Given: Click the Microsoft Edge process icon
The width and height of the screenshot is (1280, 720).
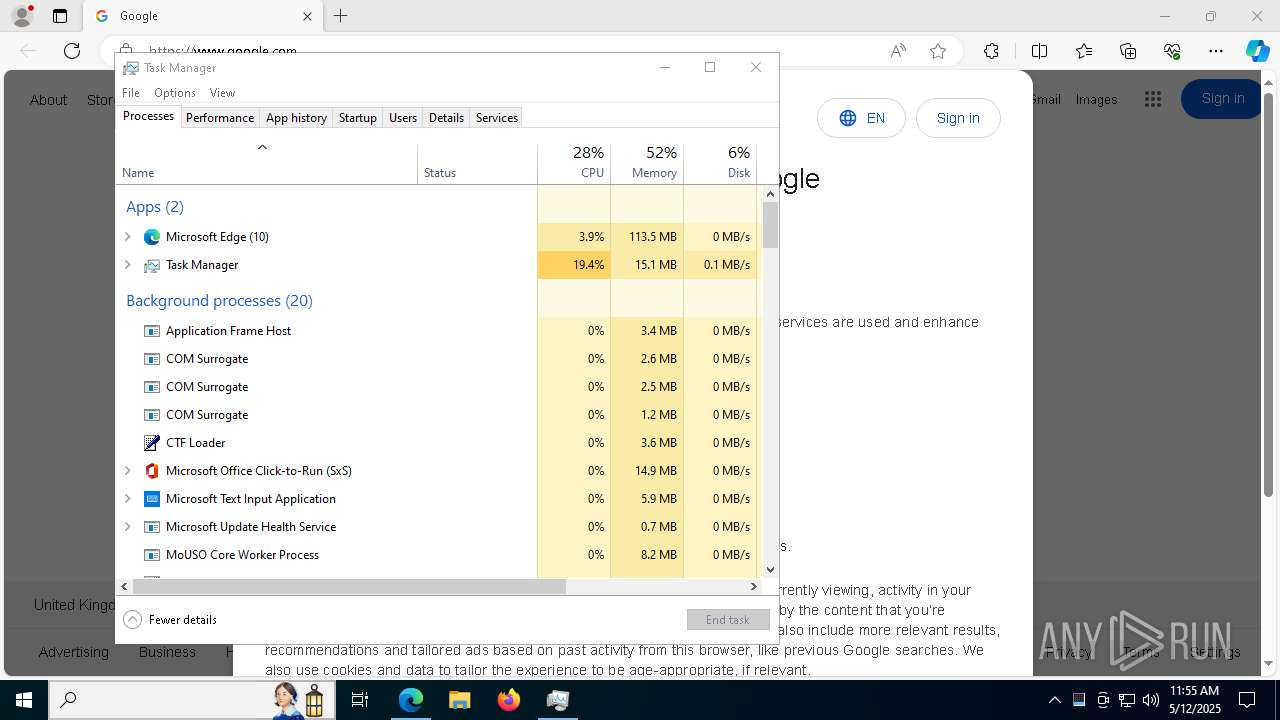Looking at the screenshot, I should tap(152, 237).
